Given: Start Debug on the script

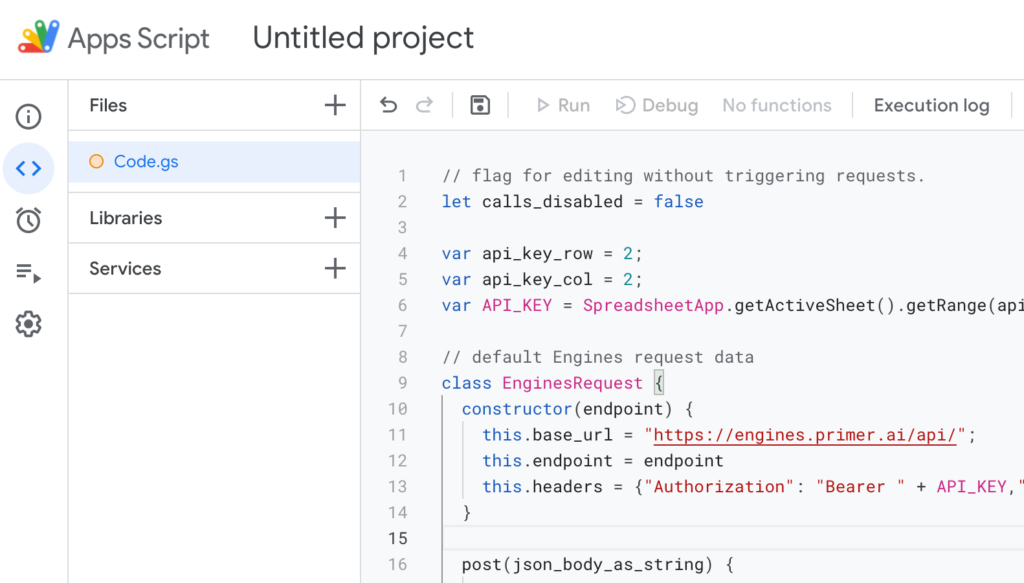Looking at the screenshot, I should click(x=657, y=105).
